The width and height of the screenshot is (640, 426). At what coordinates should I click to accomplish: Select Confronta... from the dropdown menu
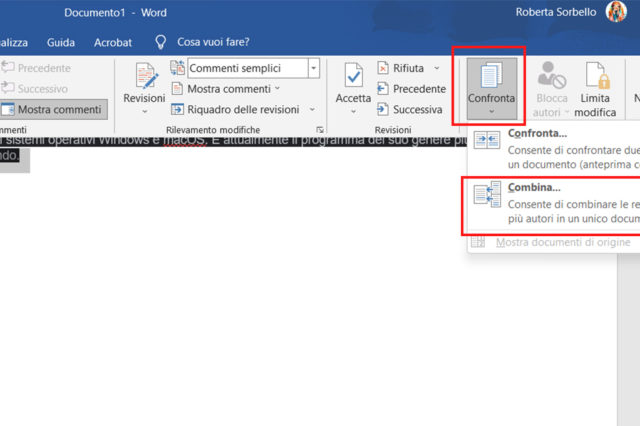point(554,149)
